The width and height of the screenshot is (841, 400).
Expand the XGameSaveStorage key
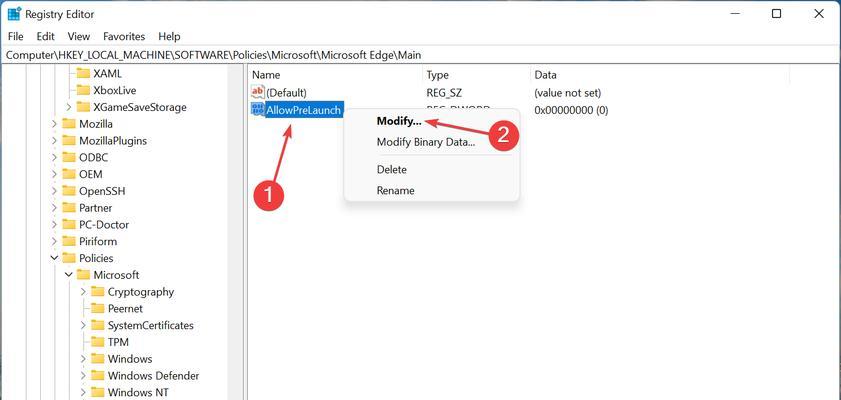pos(69,107)
